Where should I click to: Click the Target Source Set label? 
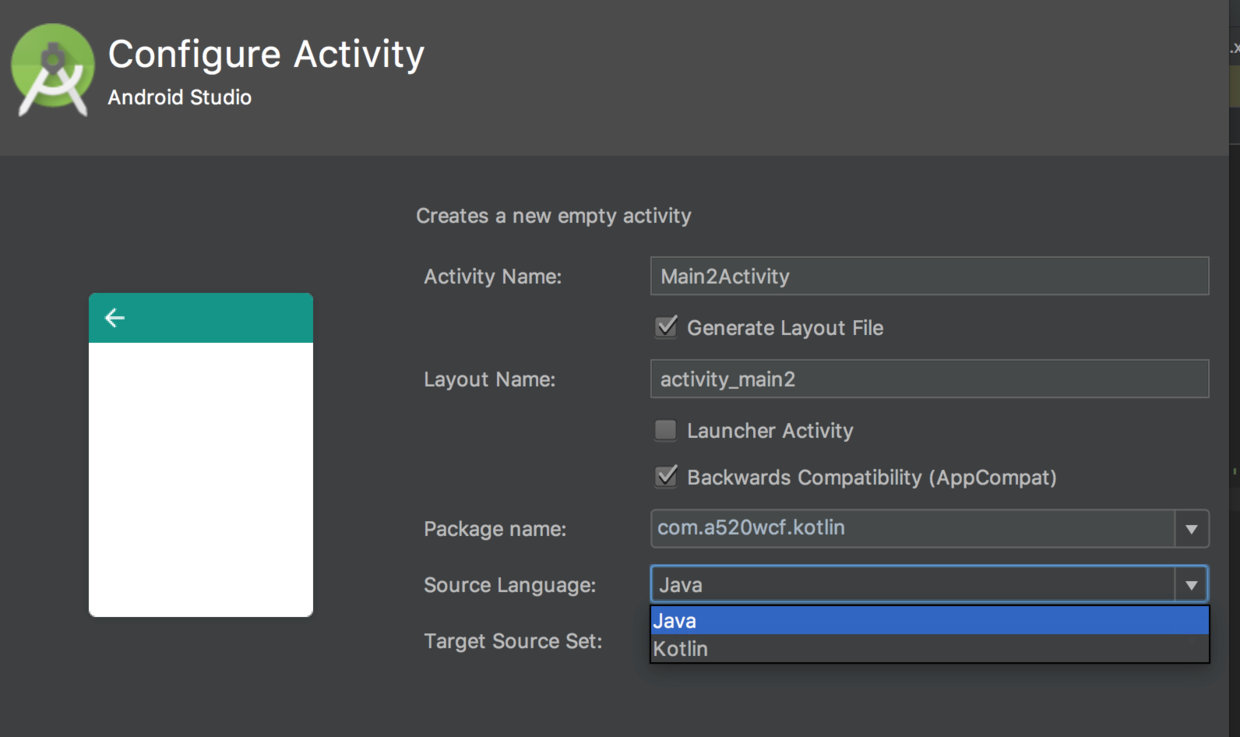[x=513, y=641]
